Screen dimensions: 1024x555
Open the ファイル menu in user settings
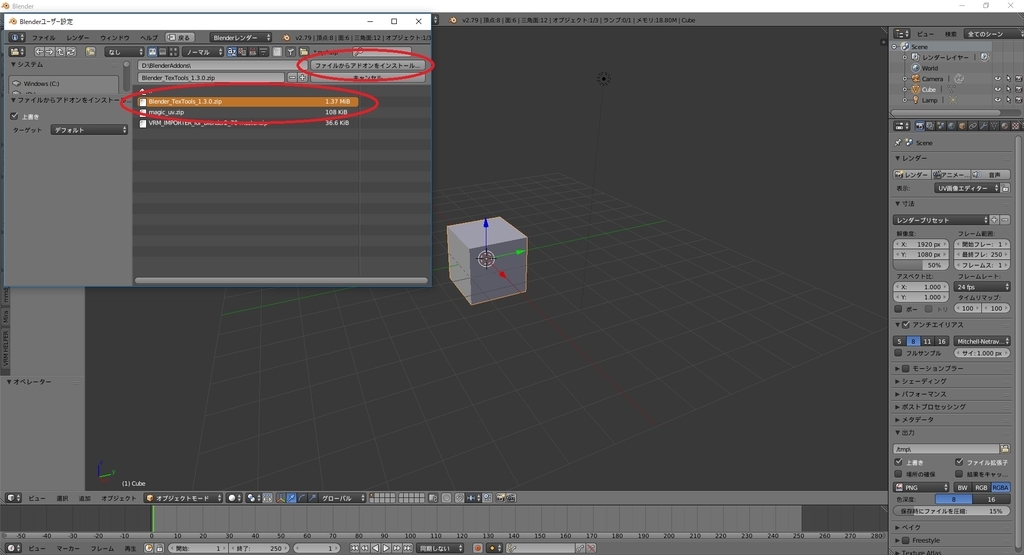coord(44,38)
